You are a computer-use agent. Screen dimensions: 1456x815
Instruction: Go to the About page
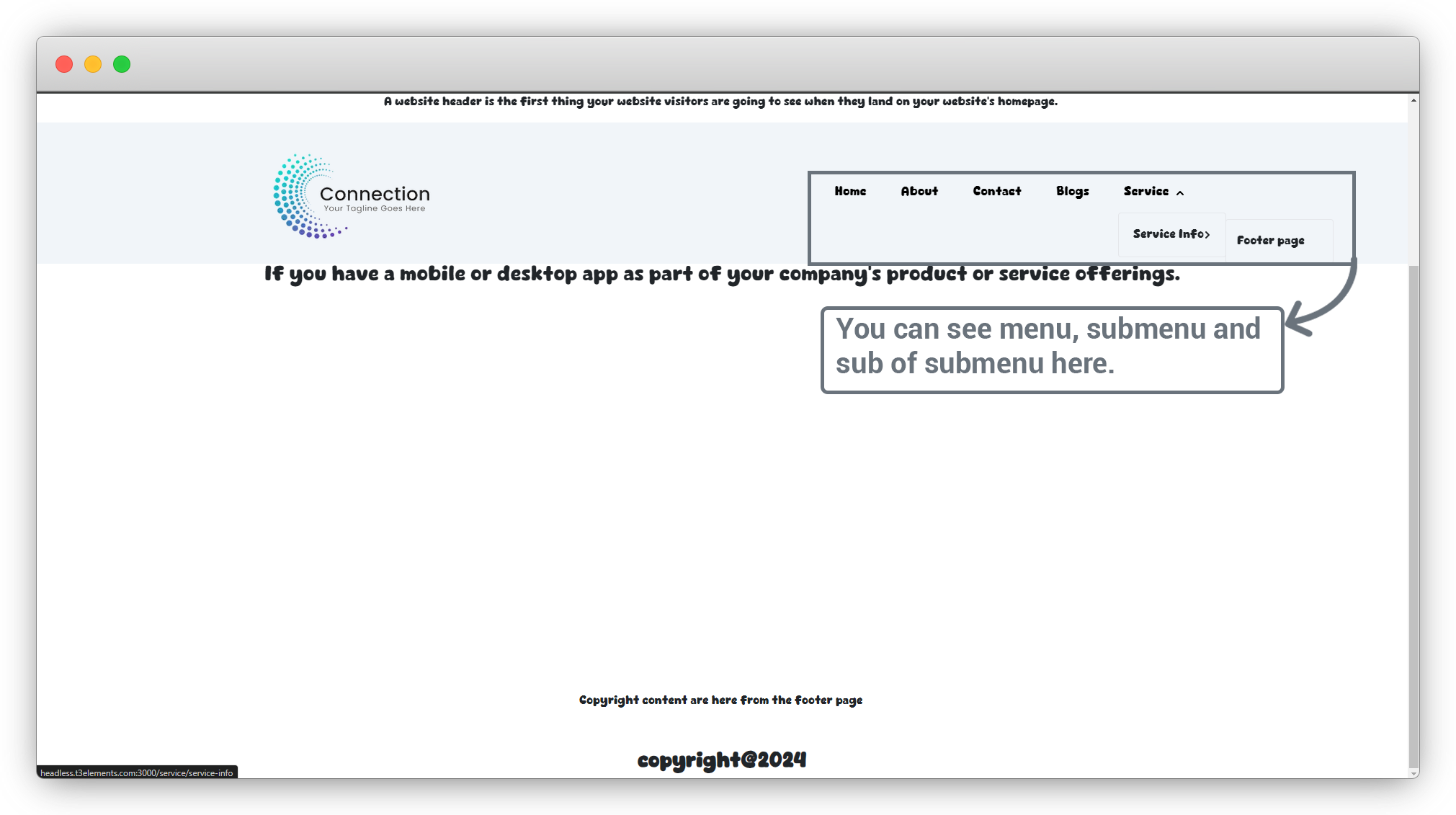click(x=919, y=191)
